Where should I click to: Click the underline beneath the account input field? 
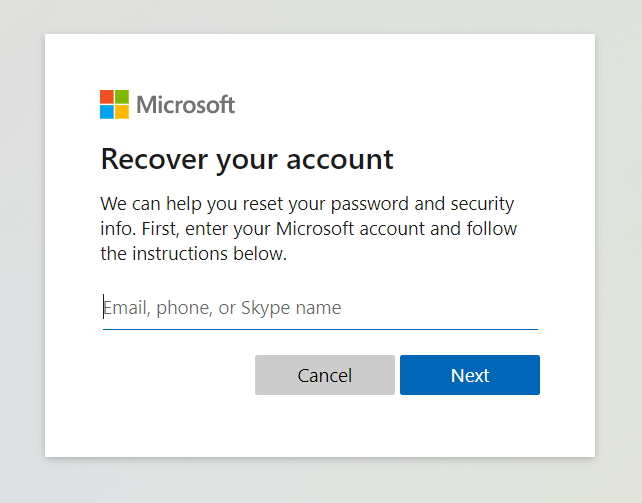(x=320, y=329)
